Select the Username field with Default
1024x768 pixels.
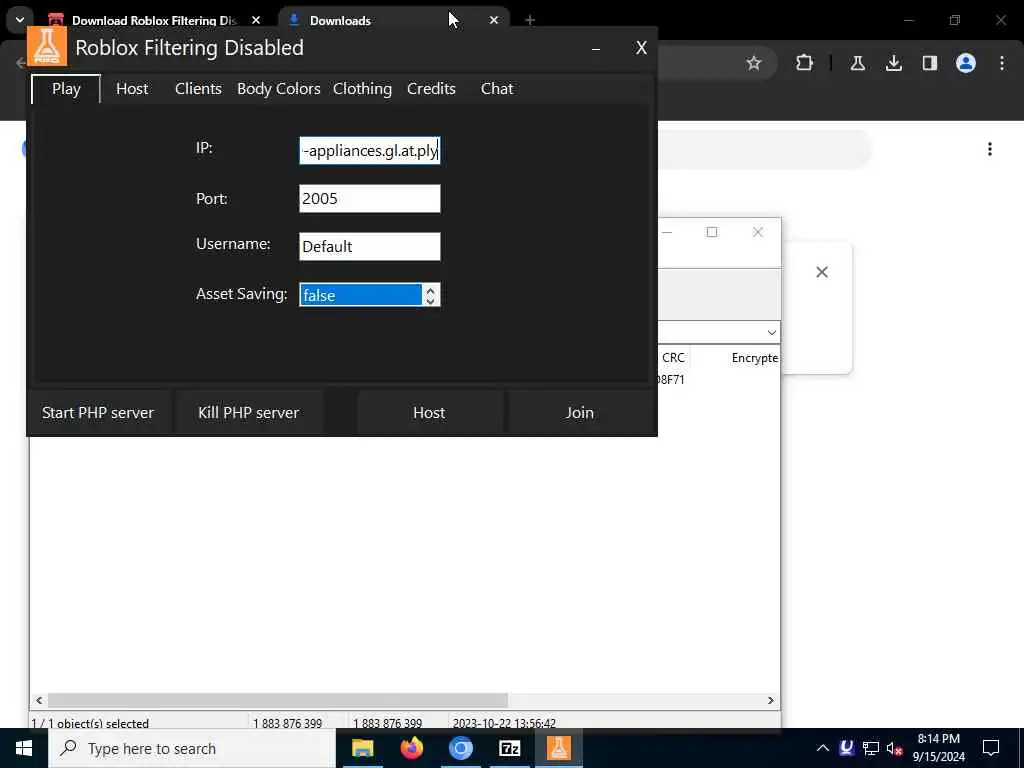click(370, 246)
